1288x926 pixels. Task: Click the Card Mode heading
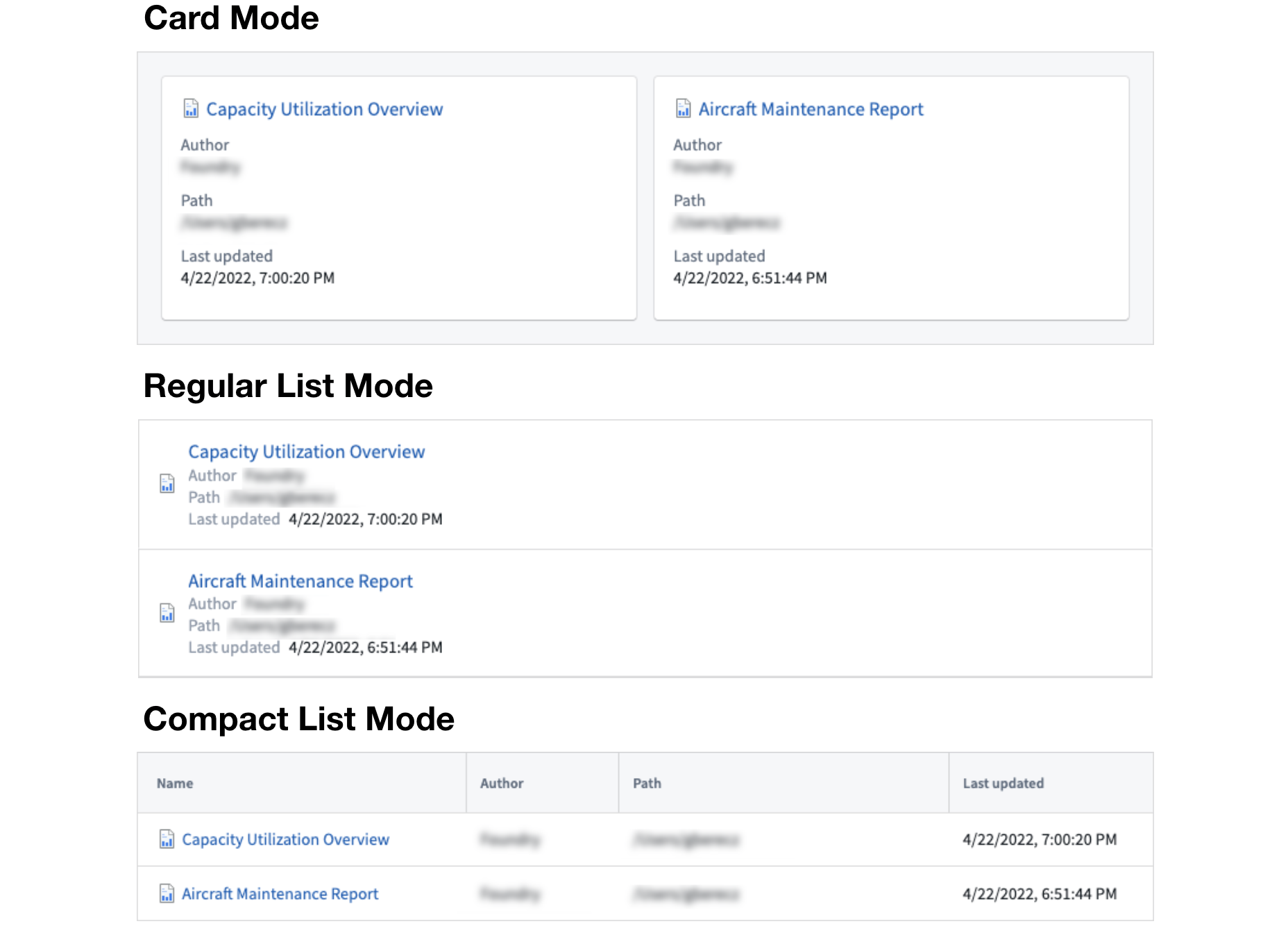click(231, 18)
